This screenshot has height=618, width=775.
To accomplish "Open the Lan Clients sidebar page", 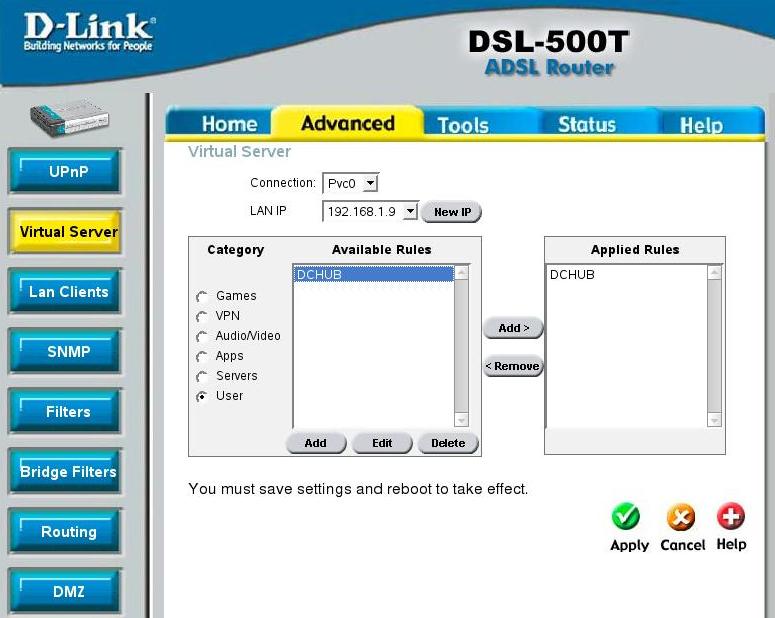I will [65, 292].
